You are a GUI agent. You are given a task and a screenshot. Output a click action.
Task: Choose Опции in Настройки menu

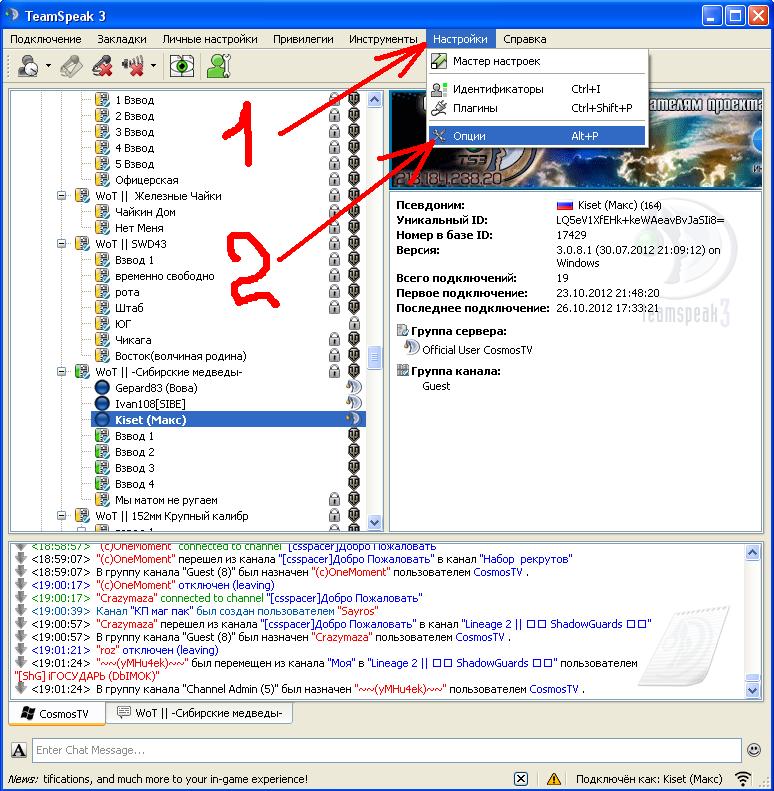tap(537, 136)
